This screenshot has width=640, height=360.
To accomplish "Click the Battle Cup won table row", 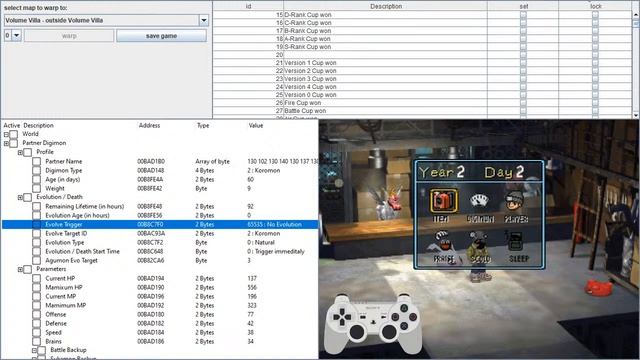I will pyautogui.click(x=422, y=111).
